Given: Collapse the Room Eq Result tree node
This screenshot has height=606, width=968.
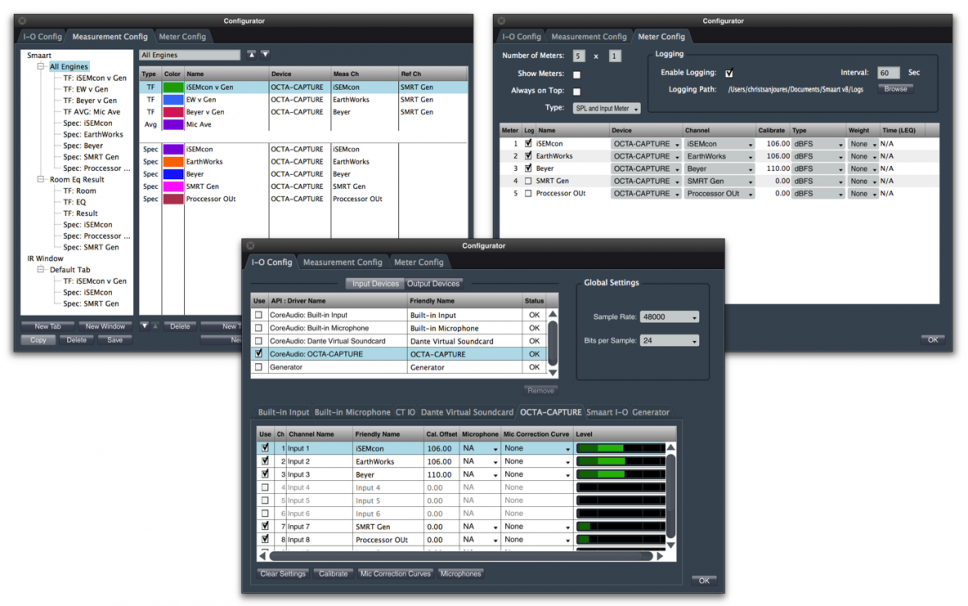Looking at the screenshot, I should (42, 179).
